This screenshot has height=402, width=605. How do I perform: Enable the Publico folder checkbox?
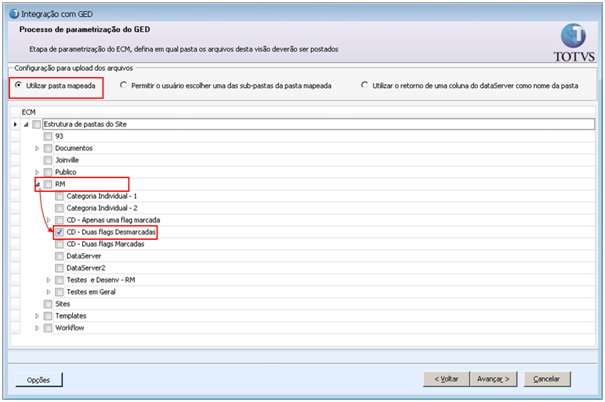click(48, 172)
